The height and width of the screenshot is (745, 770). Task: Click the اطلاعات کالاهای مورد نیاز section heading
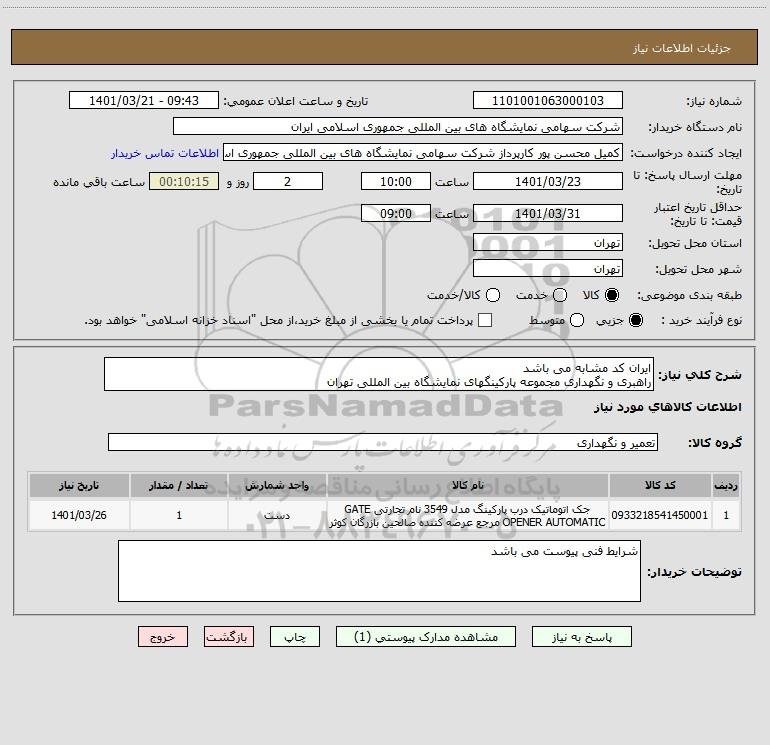click(x=667, y=407)
